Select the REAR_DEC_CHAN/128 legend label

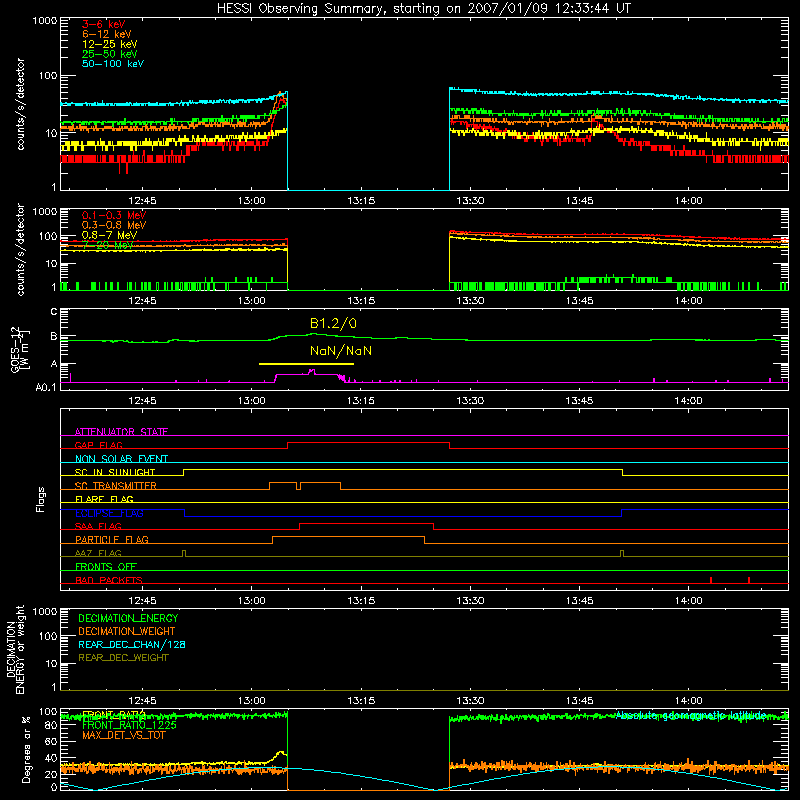(132, 644)
